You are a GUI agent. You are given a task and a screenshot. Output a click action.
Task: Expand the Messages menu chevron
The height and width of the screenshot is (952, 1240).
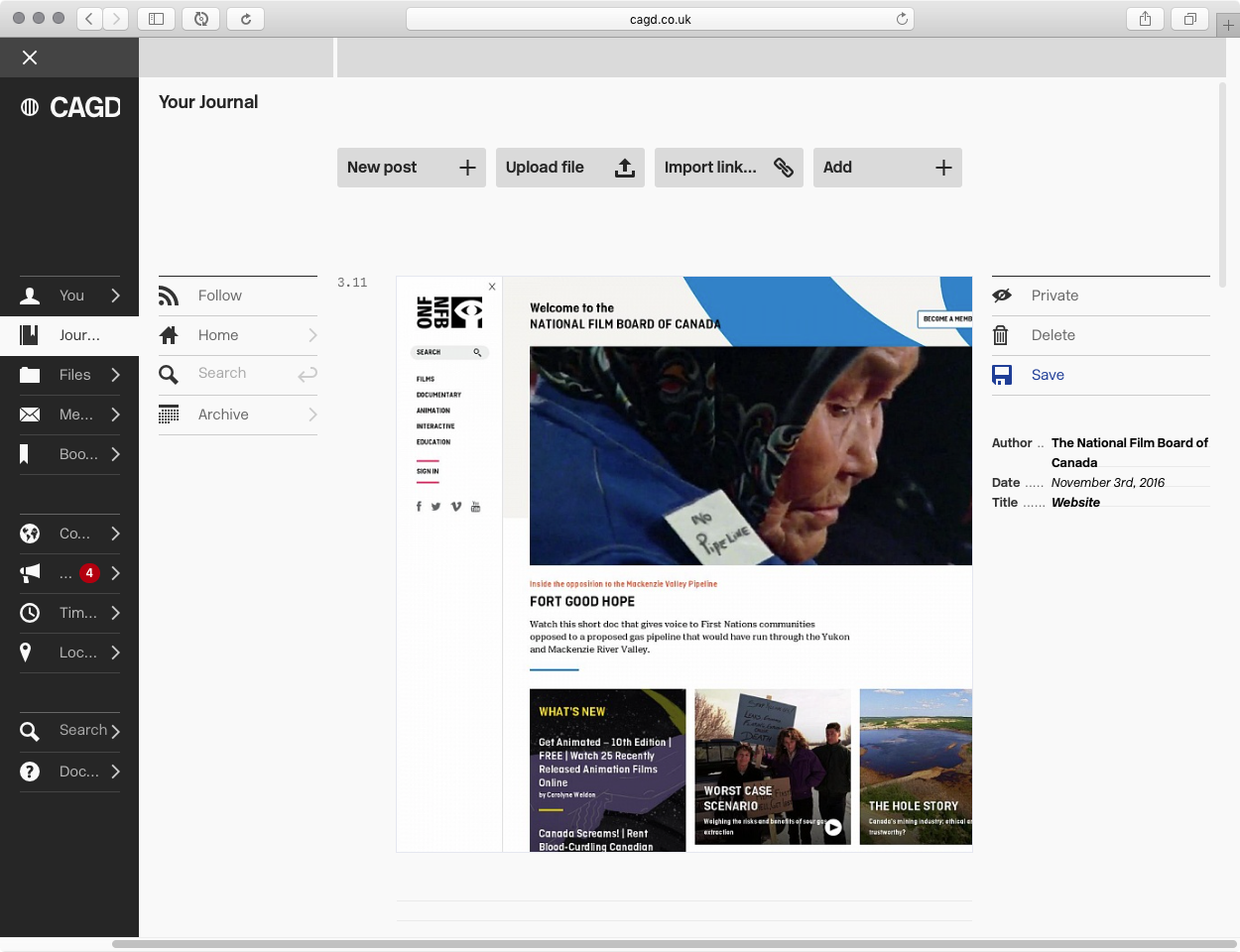coord(115,415)
